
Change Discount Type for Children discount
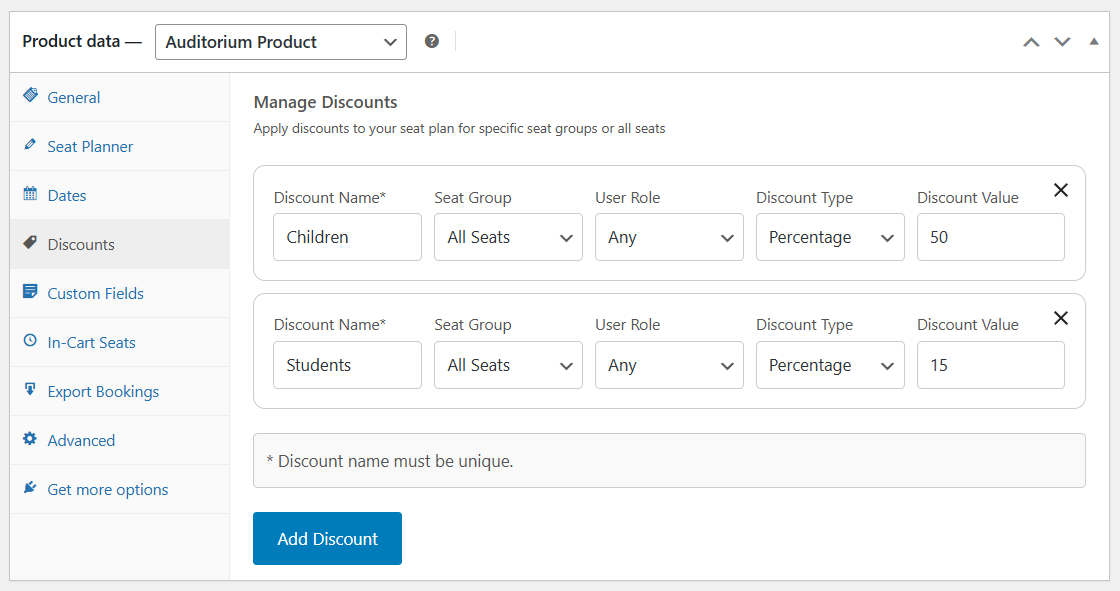point(830,238)
